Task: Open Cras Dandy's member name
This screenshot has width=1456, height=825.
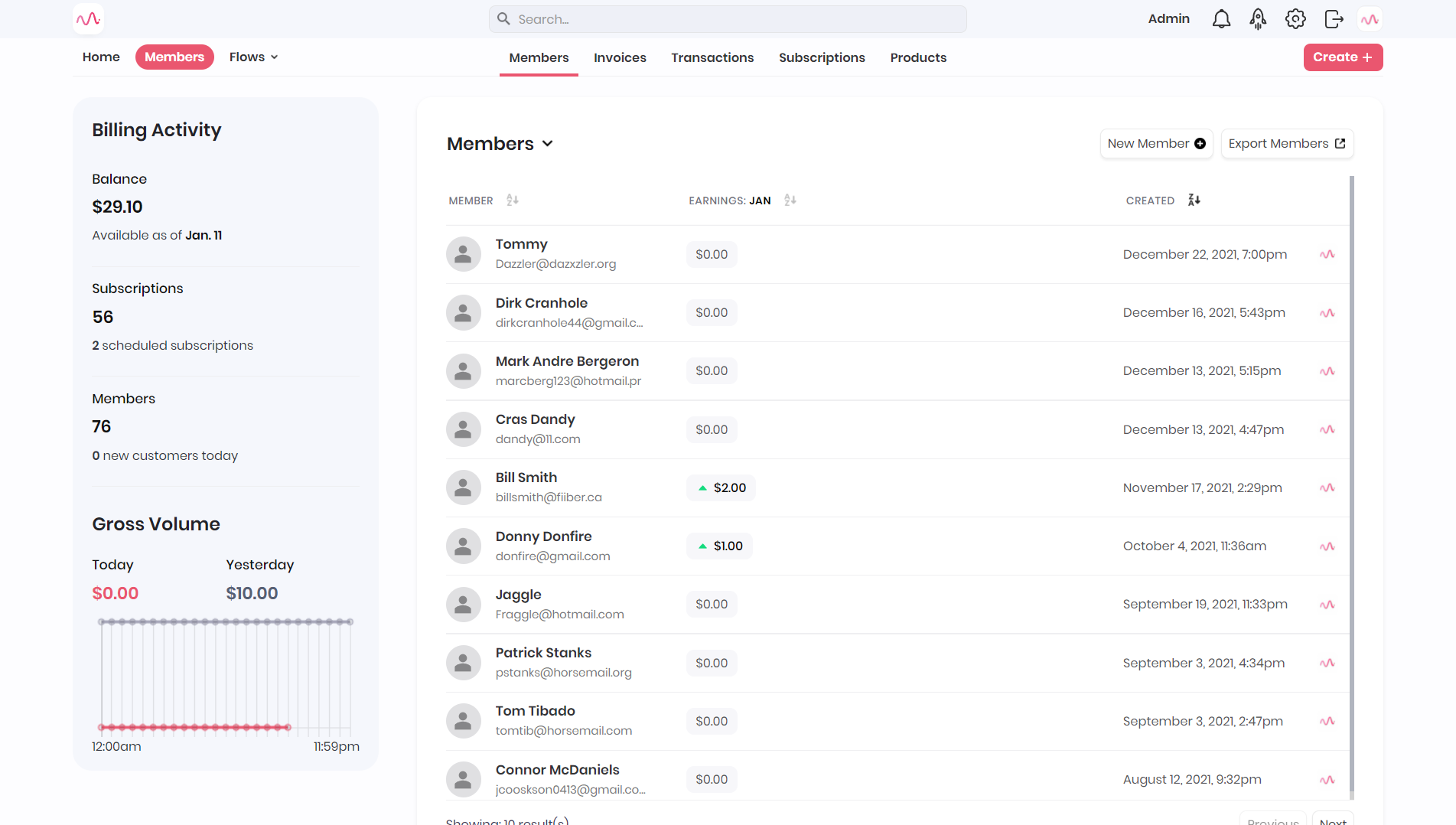Action: [x=535, y=419]
